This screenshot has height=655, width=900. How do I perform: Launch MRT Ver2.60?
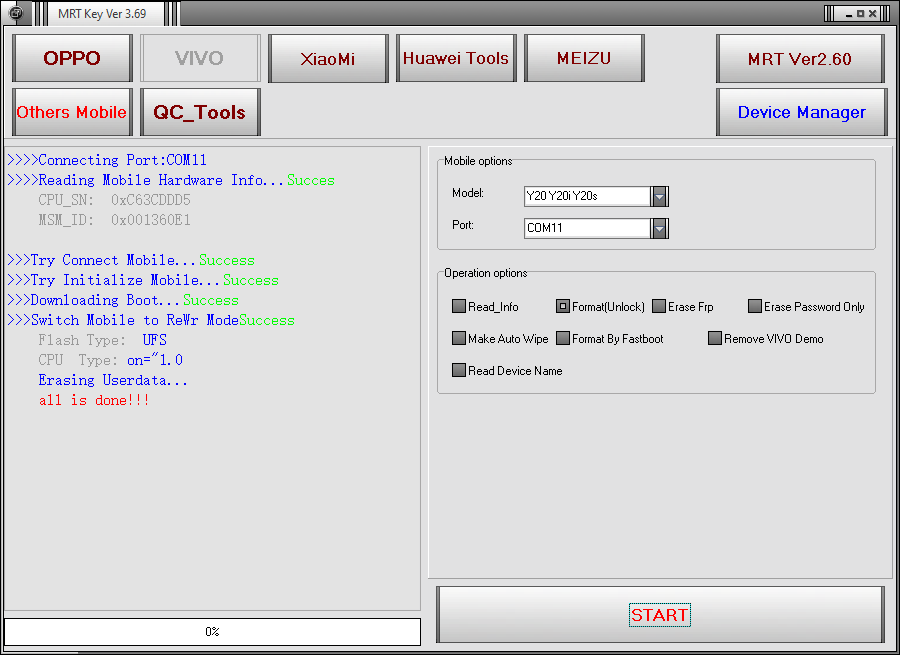point(800,58)
